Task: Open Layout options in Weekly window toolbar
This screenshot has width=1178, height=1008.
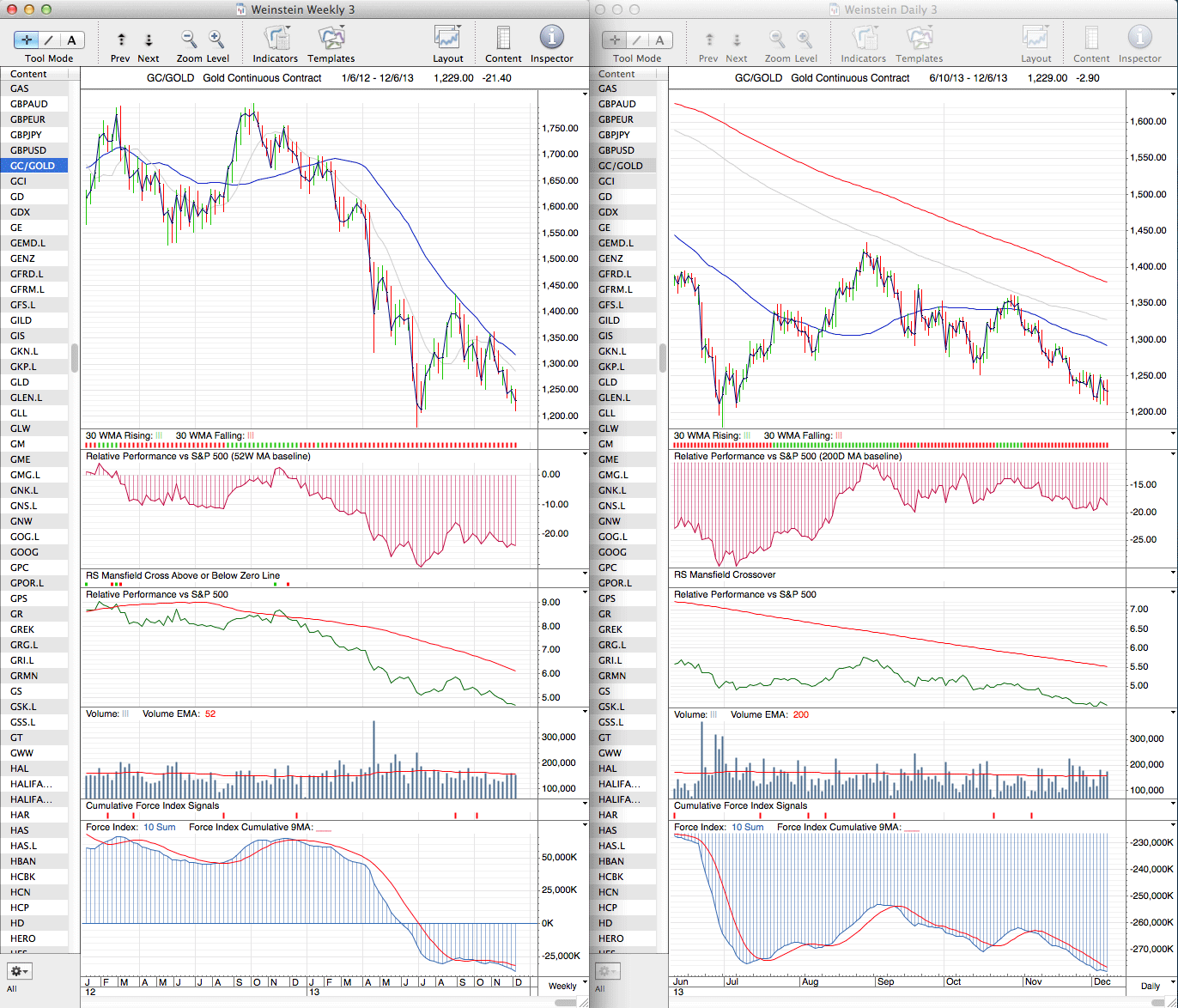Action: (447, 39)
